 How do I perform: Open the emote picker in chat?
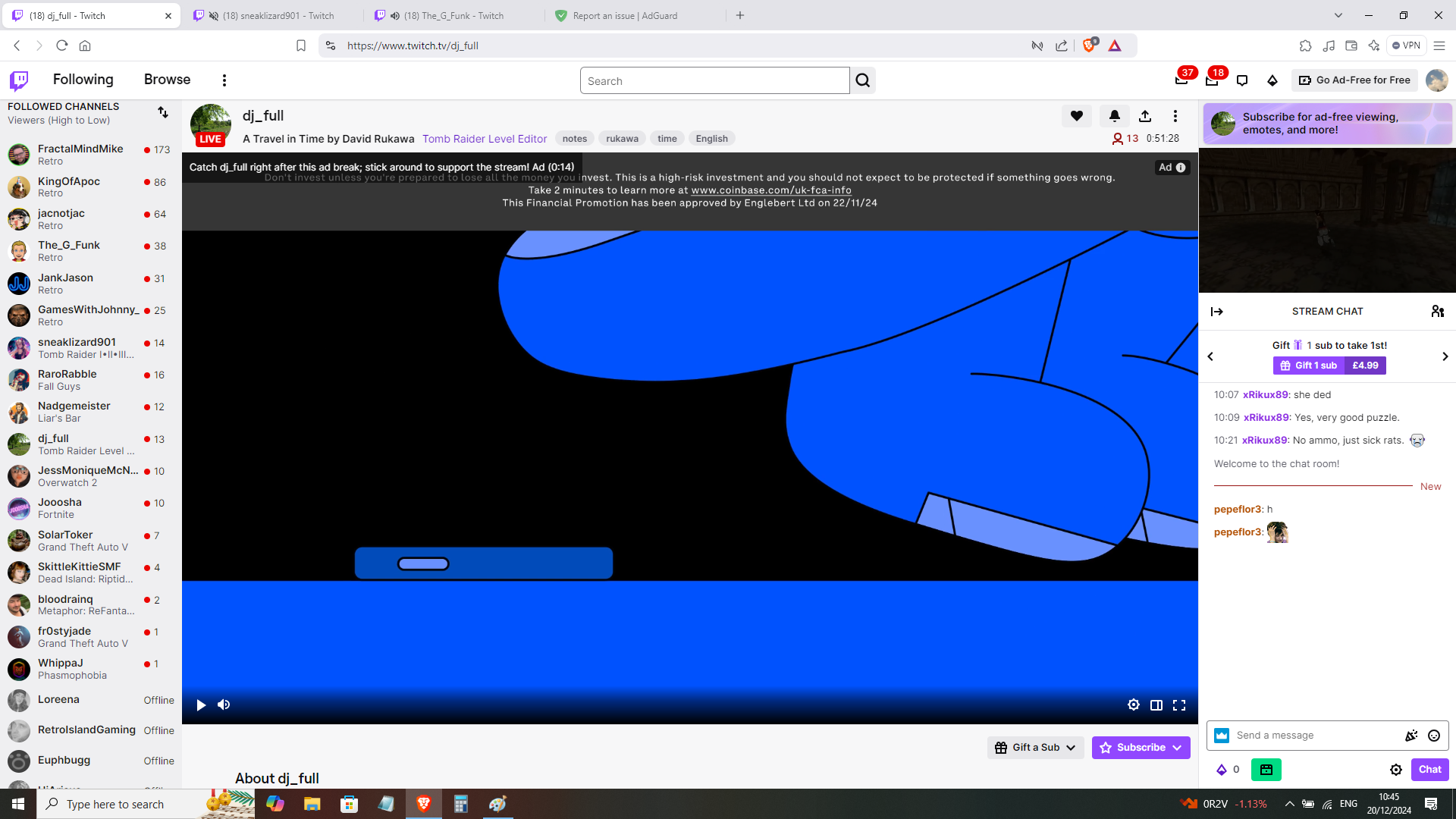tap(1433, 735)
